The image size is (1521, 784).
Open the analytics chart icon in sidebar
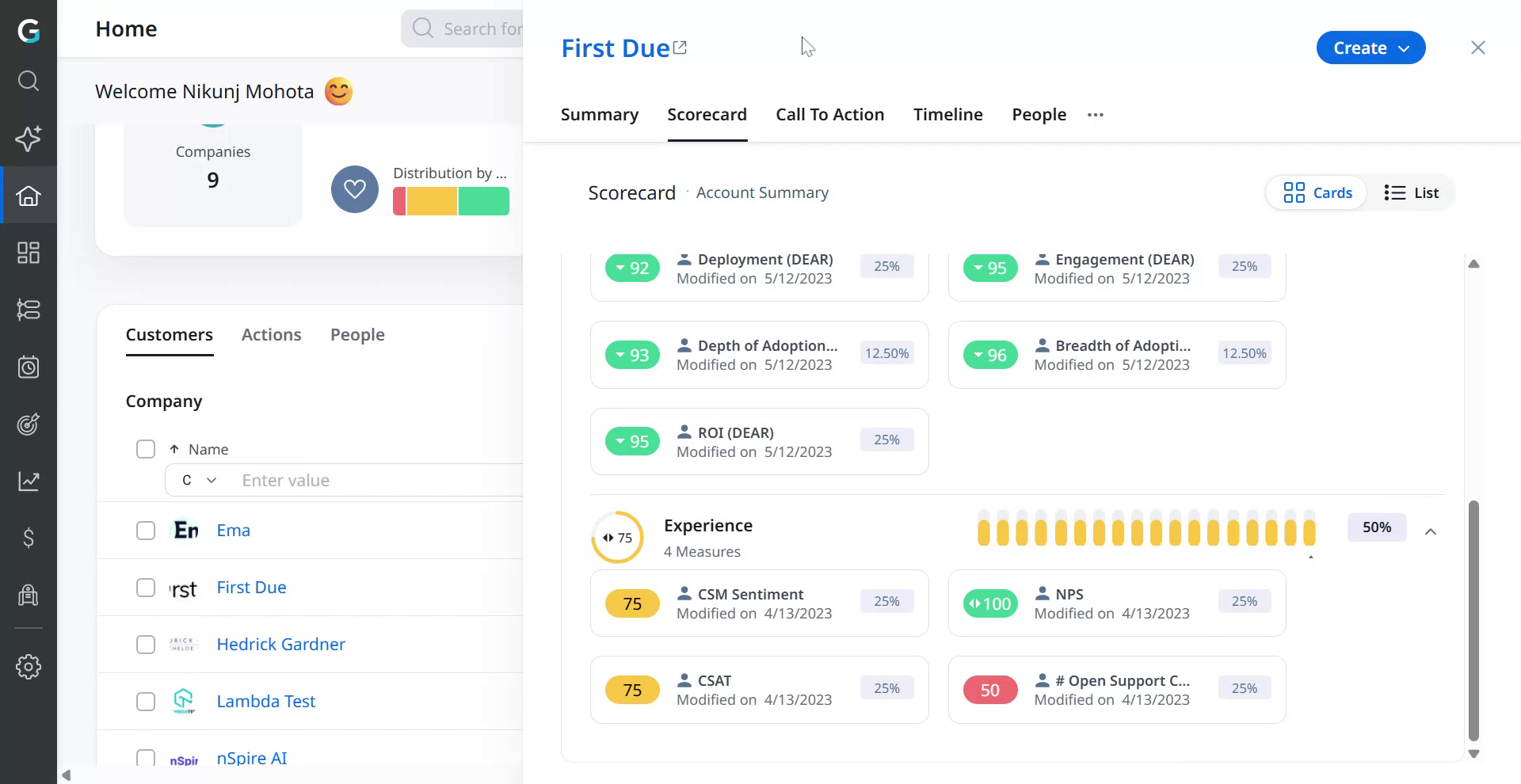tap(29, 481)
